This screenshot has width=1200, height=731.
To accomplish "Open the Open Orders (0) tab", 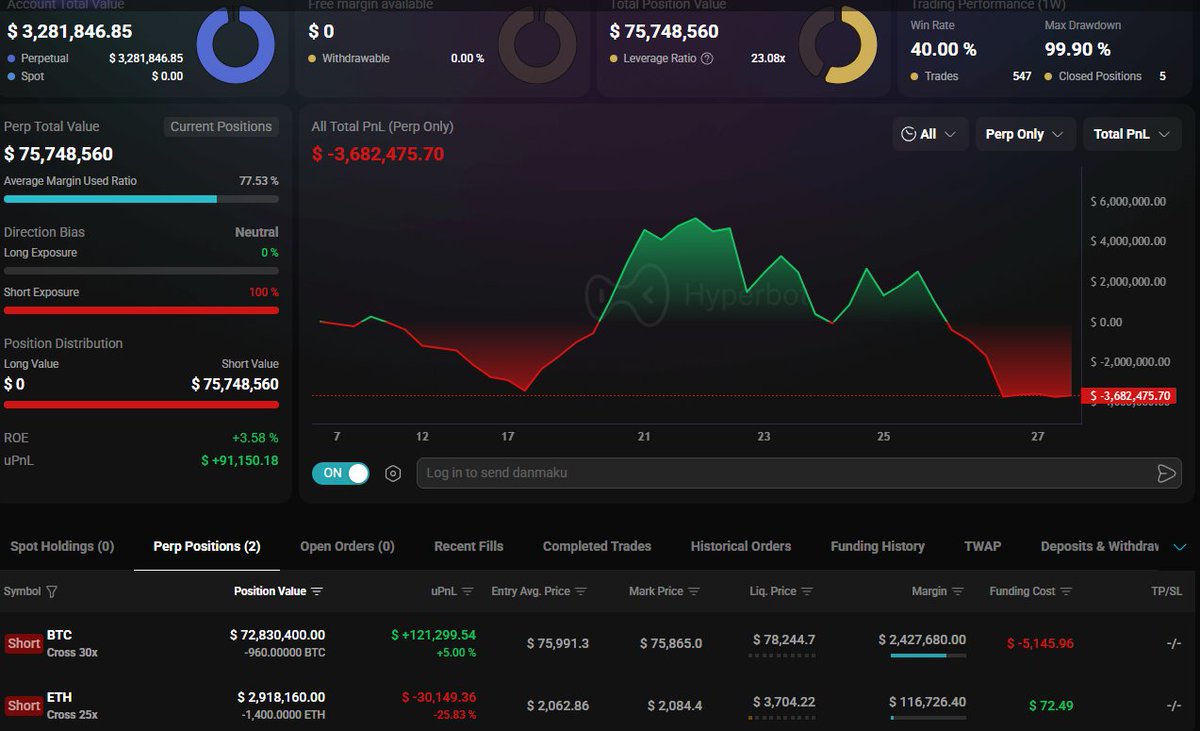I will click(x=347, y=546).
